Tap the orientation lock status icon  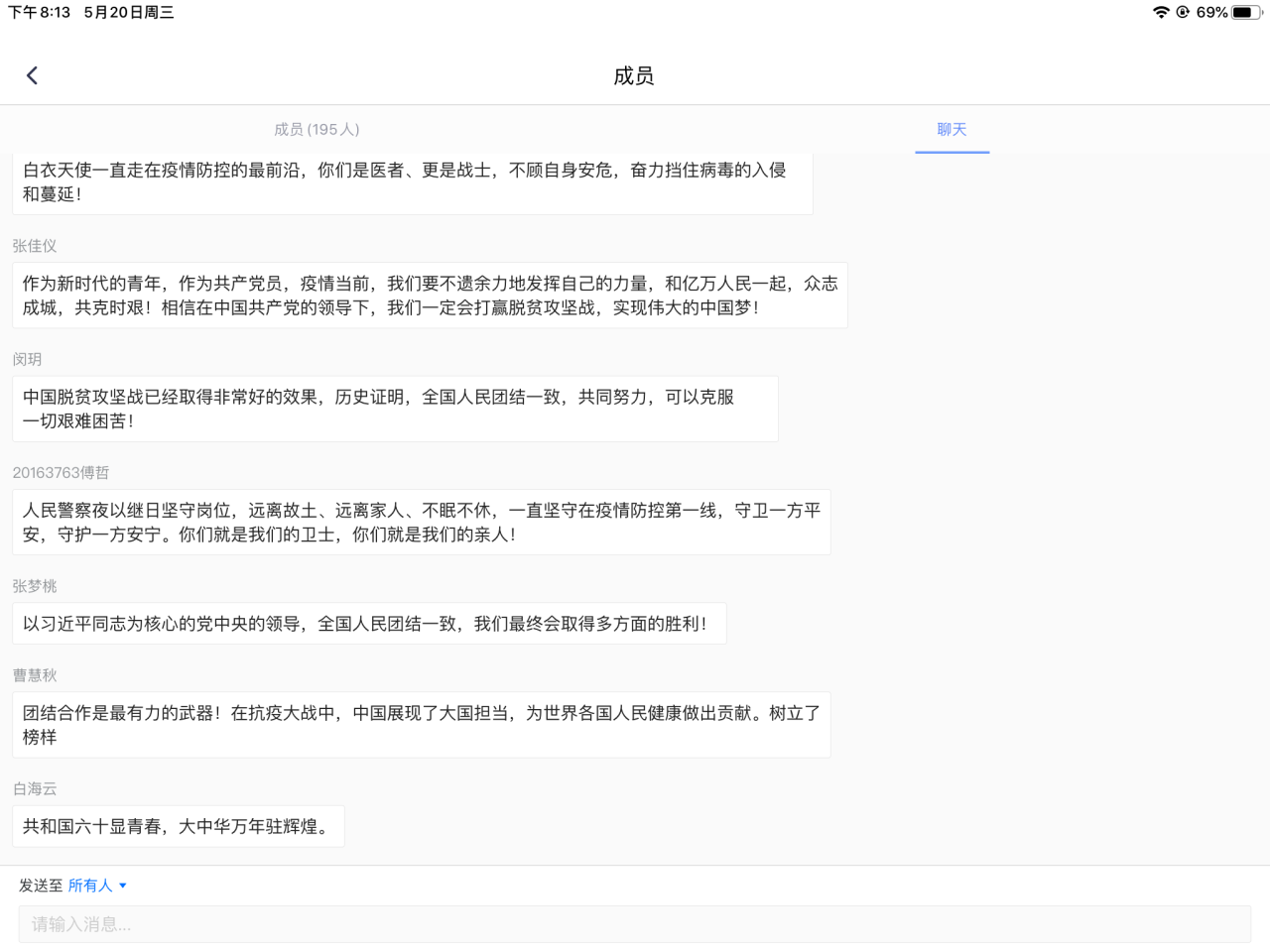tap(1183, 13)
